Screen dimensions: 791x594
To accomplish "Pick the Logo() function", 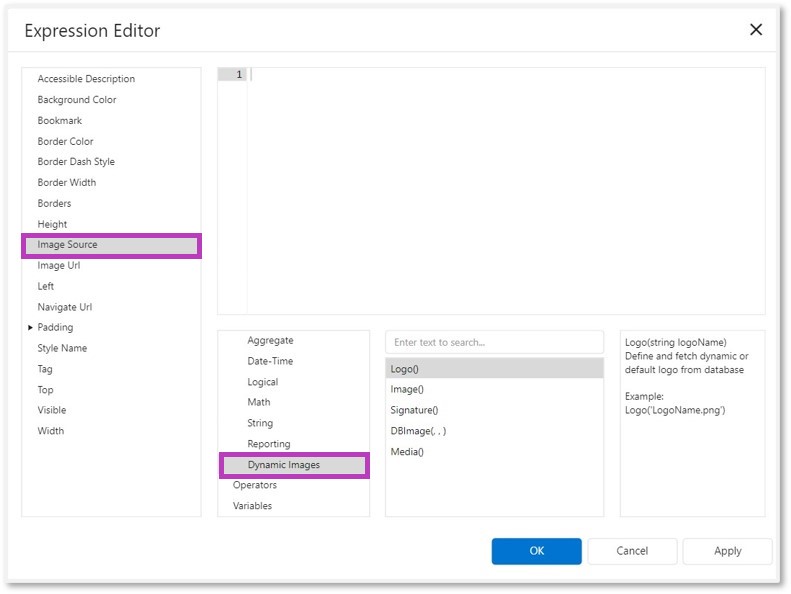I will [x=405, y=369].
